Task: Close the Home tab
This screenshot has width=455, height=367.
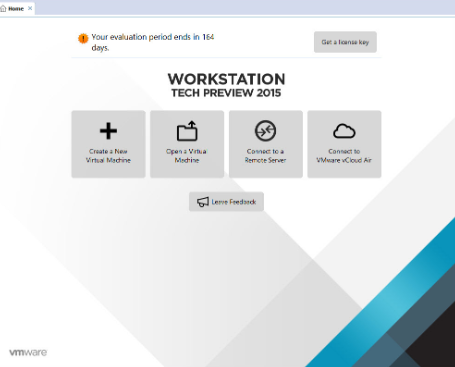Action: [30, 8]
